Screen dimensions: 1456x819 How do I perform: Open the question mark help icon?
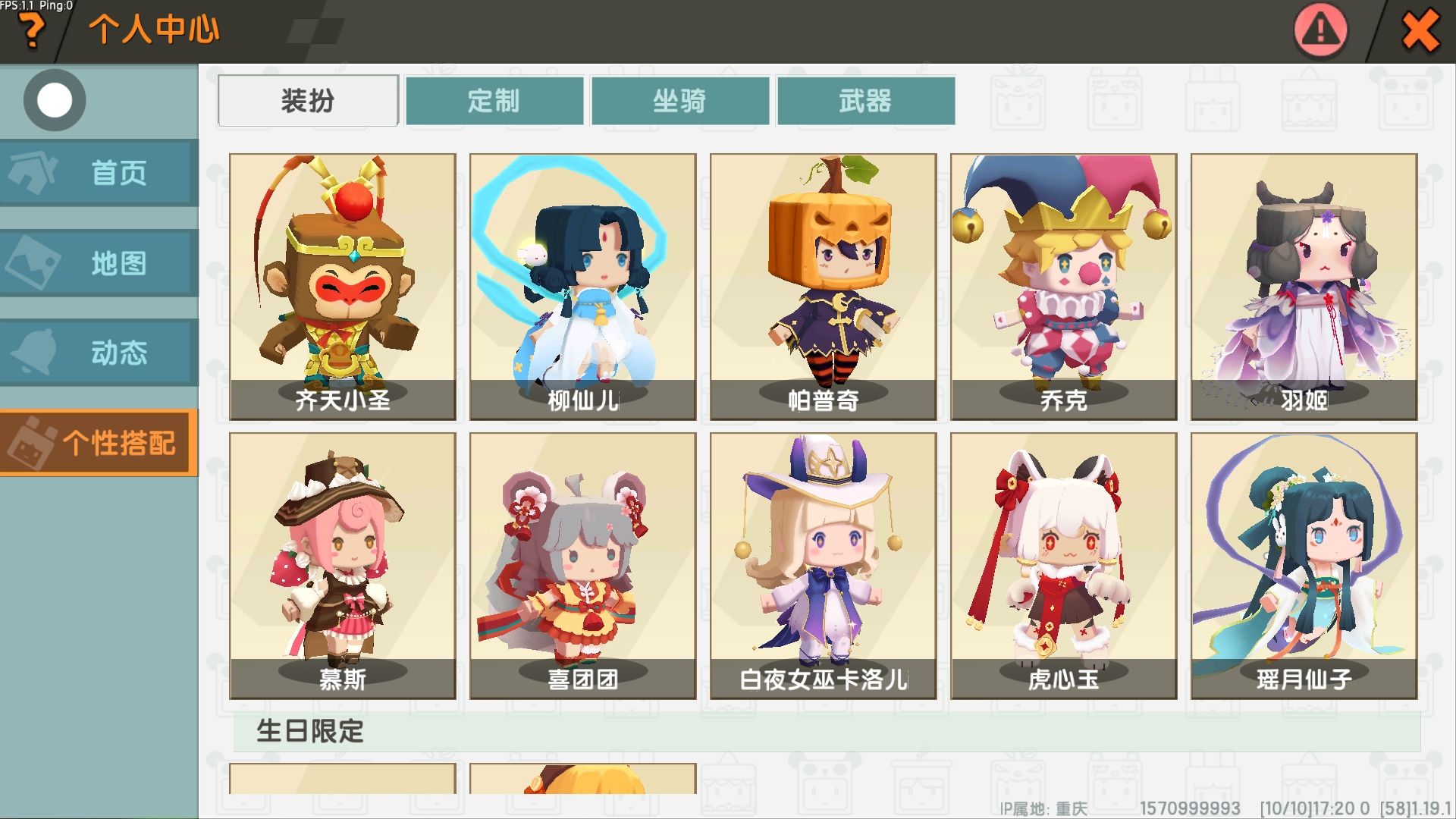point(32,30)
